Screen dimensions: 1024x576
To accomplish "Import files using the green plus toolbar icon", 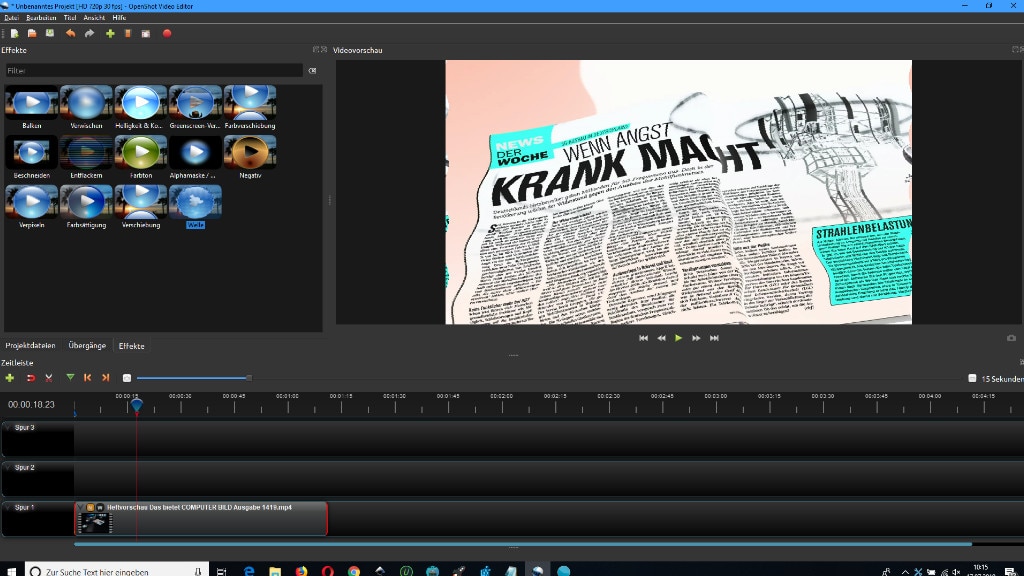I will point(110,33).
